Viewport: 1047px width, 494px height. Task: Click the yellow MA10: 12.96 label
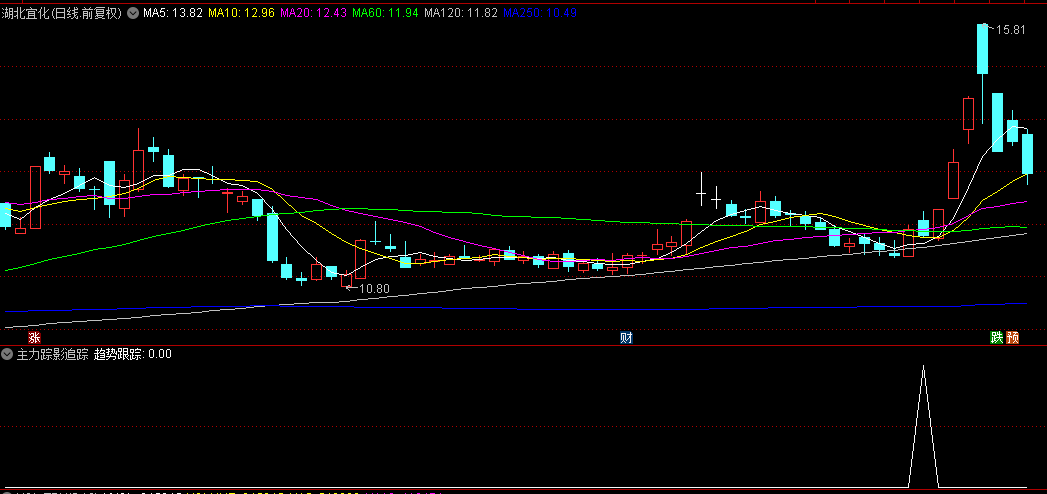pyautogui.click(x=241, y=13)
